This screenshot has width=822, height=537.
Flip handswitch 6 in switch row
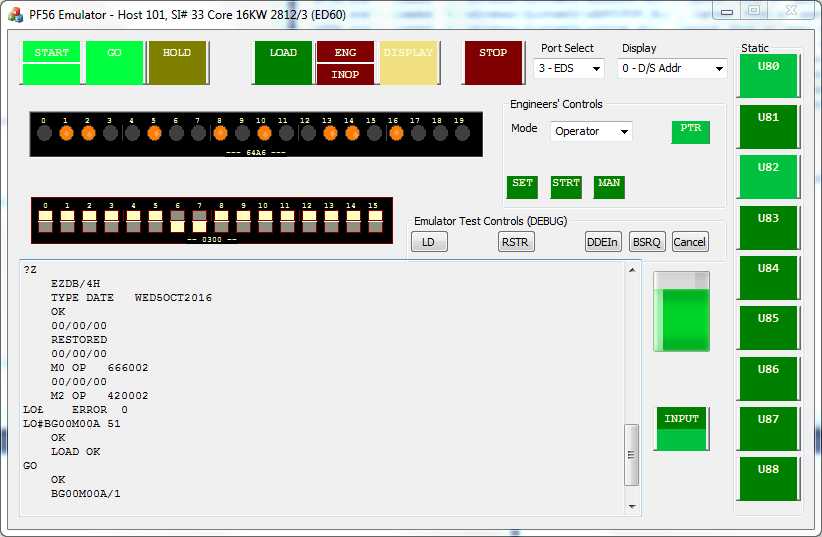(178, 221)
